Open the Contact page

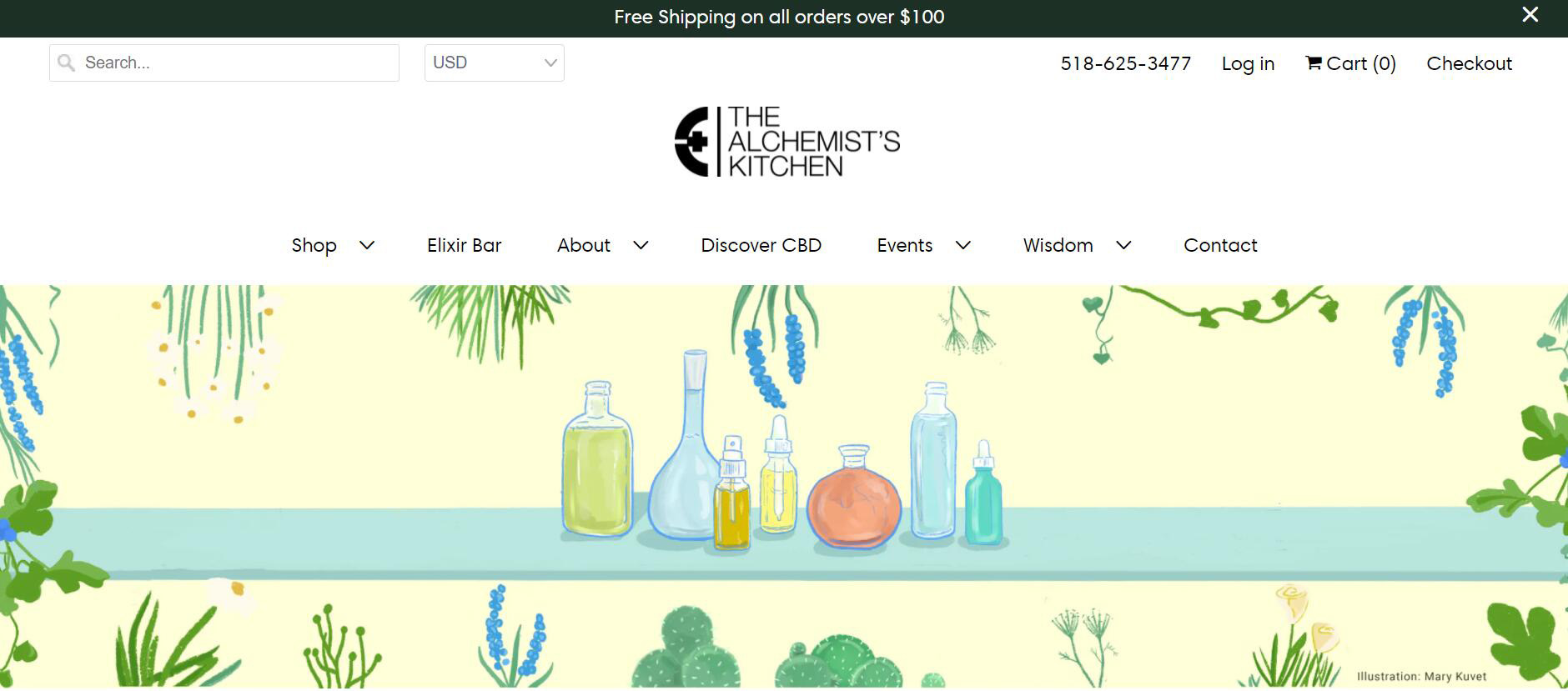click(1220, 246)
